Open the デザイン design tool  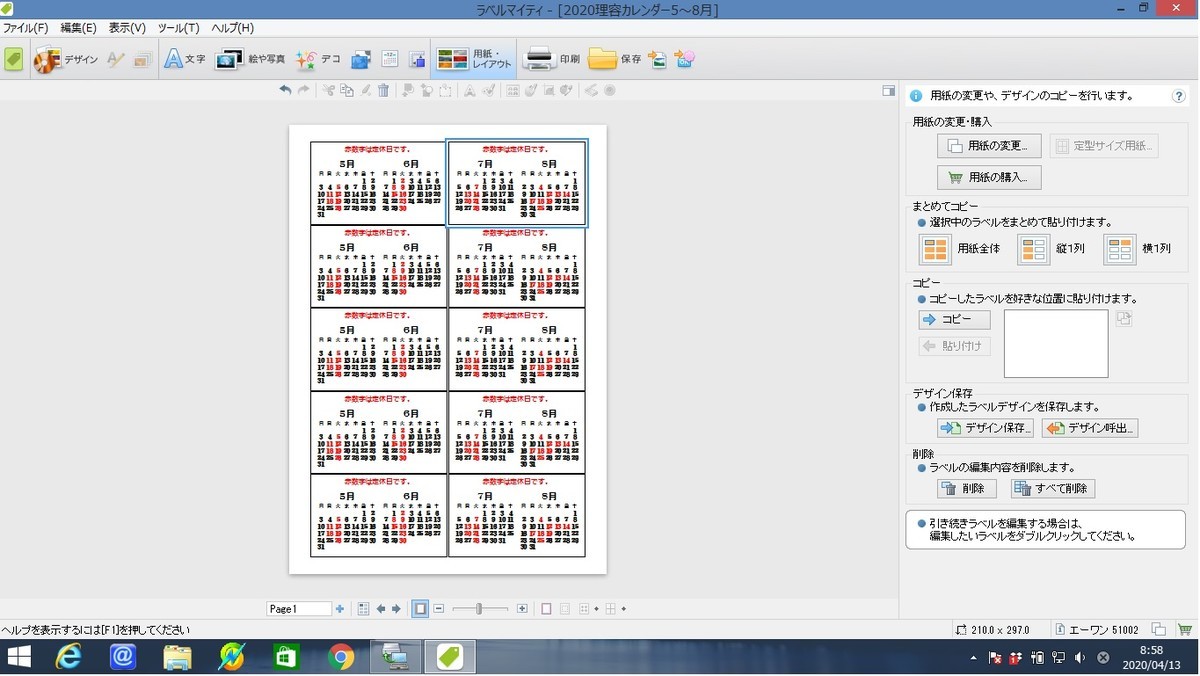pos(66,60)
